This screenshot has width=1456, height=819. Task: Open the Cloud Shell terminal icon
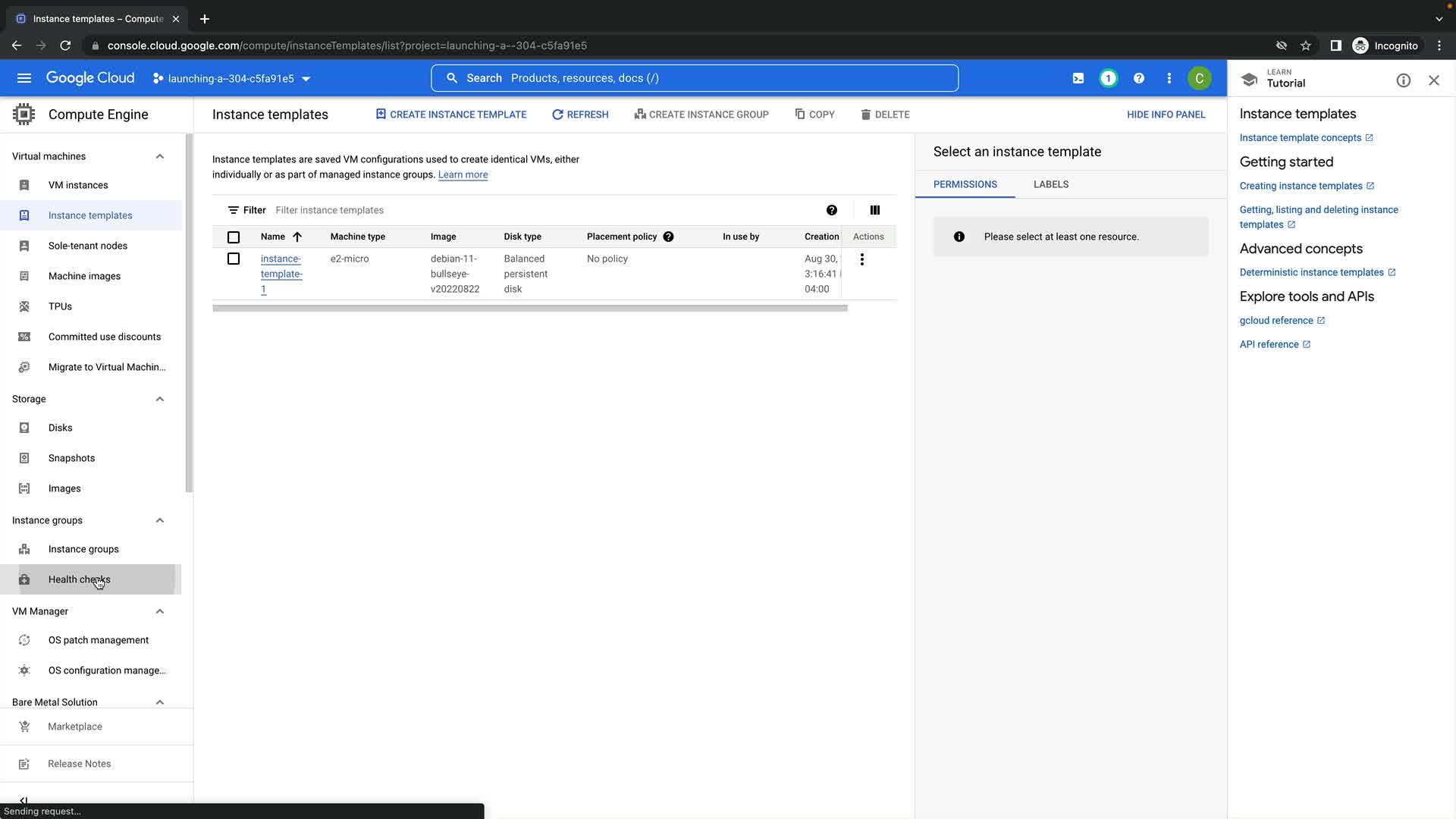(x=1078, y=78)
